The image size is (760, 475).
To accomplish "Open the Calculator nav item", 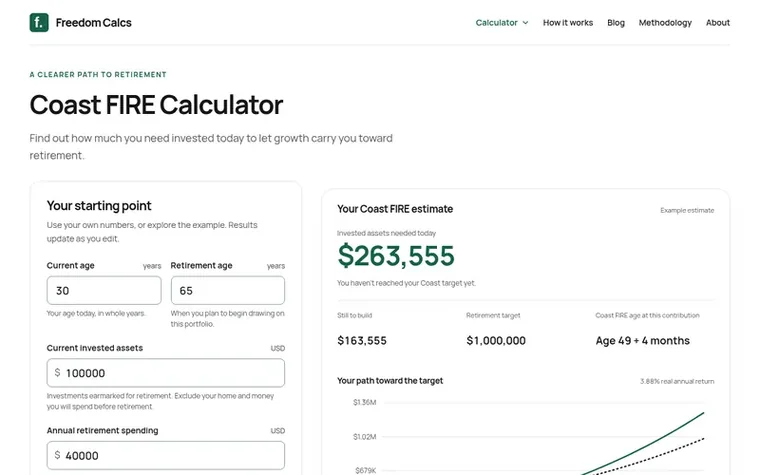I will 496,23.
